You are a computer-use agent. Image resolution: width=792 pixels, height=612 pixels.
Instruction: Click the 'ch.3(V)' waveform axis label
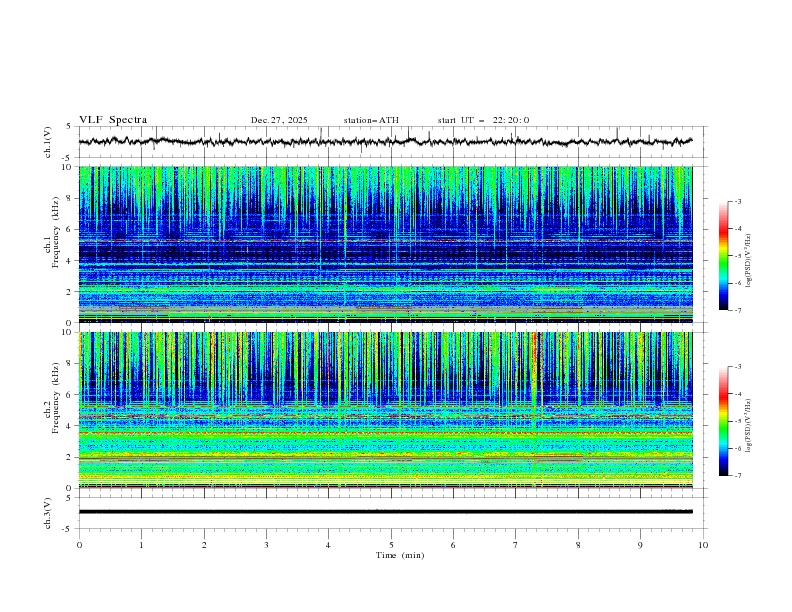48,513
